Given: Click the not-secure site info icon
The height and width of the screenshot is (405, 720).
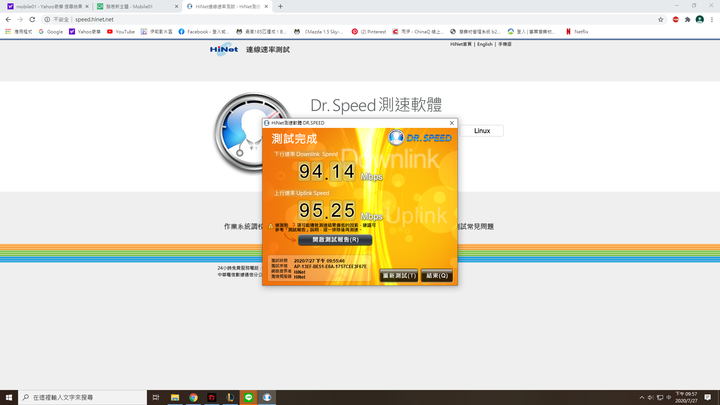Looking at the screenshot, I should click(47, 19).
